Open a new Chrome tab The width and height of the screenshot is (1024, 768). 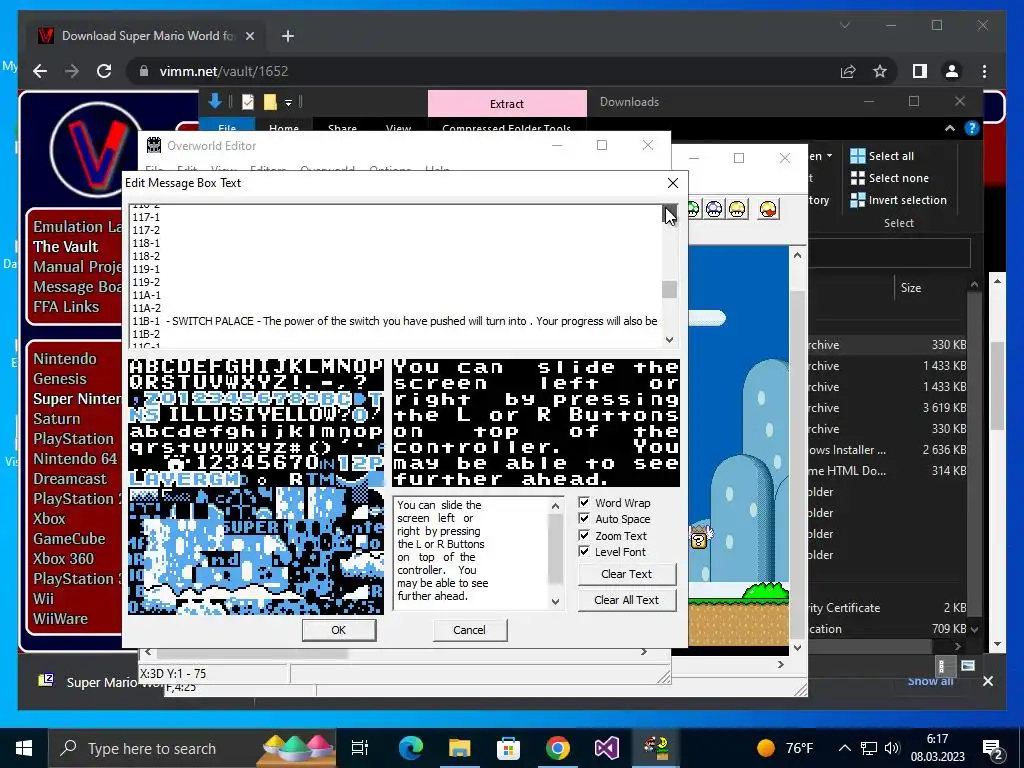coord(287,36)
